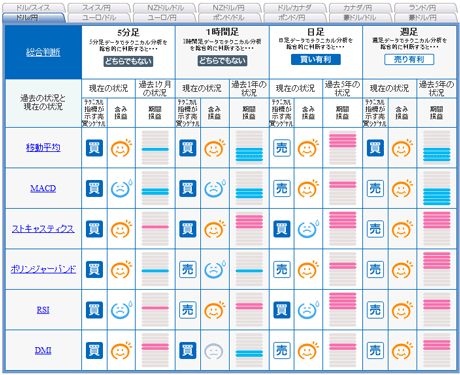Click the 移動平均 buy signal icon under 5分足
The image size is (460, 375).
coord(94,148)
